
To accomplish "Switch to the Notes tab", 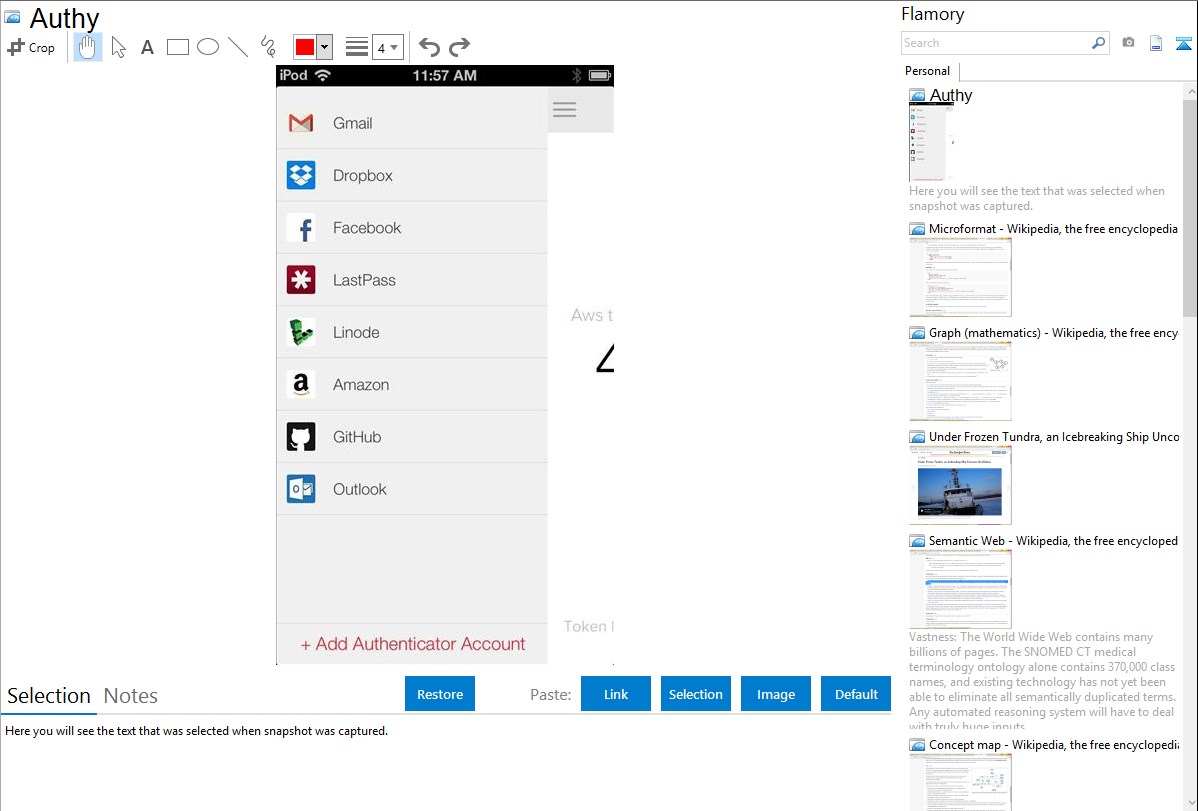I will [x=131, y=696].
